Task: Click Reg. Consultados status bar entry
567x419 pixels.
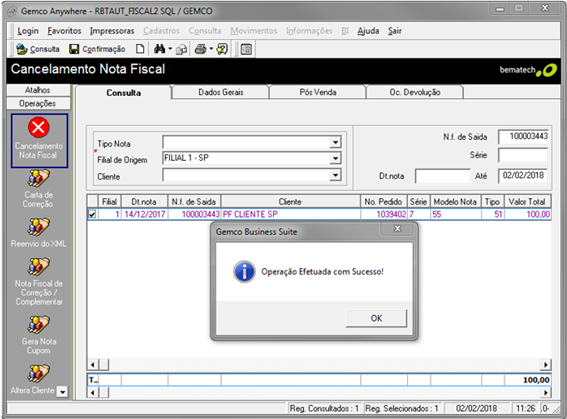Action: point(324,409)
